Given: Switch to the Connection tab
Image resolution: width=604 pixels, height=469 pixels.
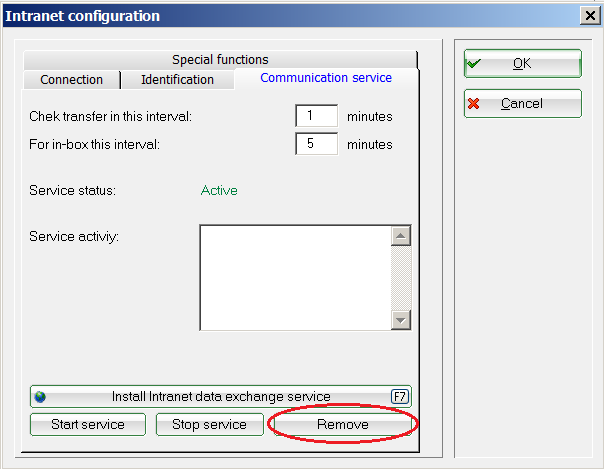Looking at the screenshot, I should pyautogui.click(x=72, y=80).
